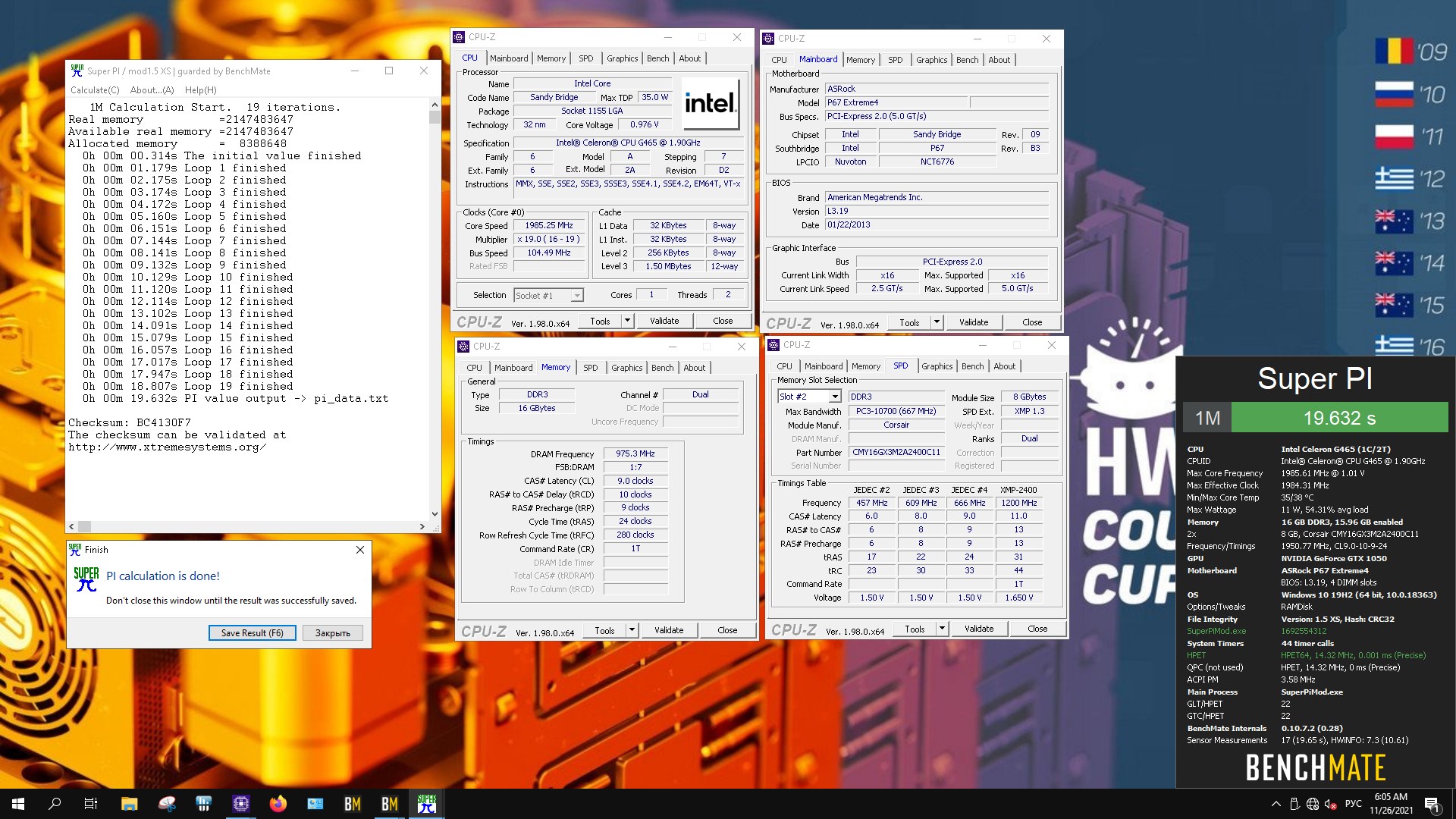The image size is (1456, 819).
Task: Open Task View on the taskbar
Action: click(91, 804)
